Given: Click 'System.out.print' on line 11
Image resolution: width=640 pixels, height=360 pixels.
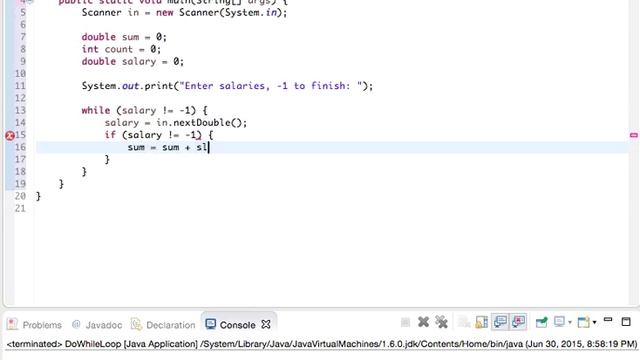Looking at the screenshot, I should pos(127,86).
